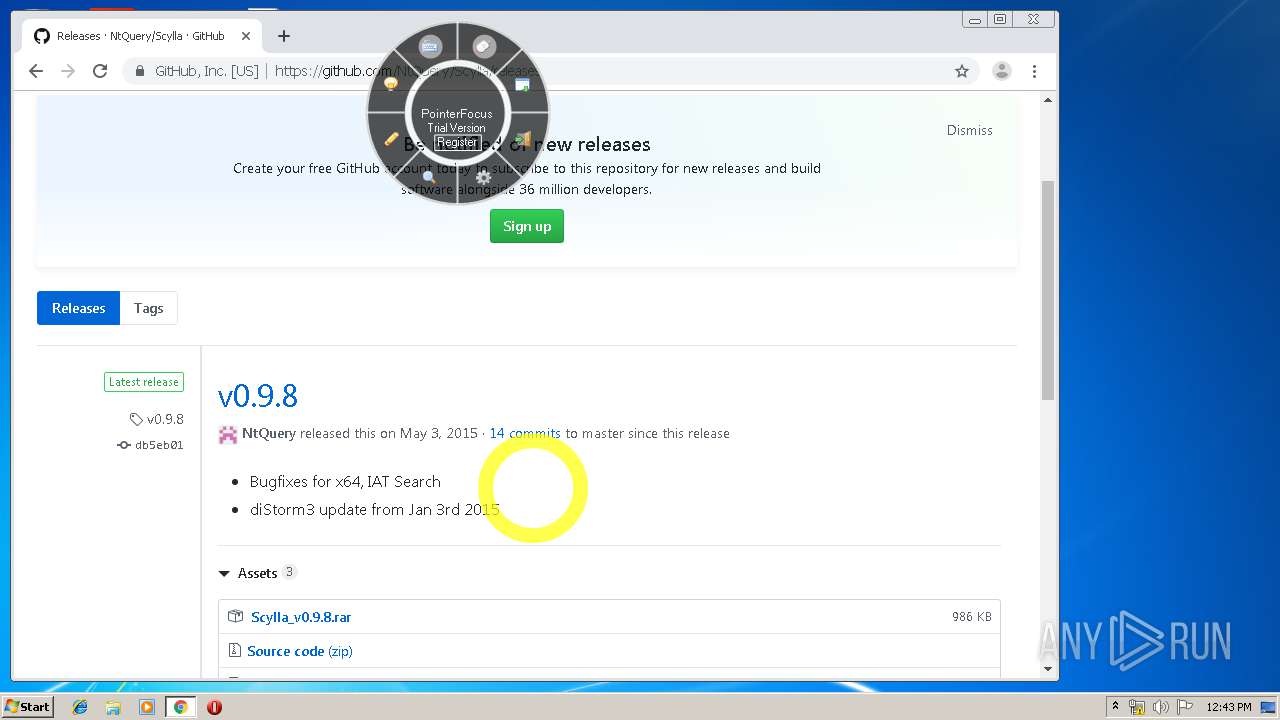Viewport: 1280px width, 720px height.
Task: Click the network tray icon
Action: coord(1137,707)
